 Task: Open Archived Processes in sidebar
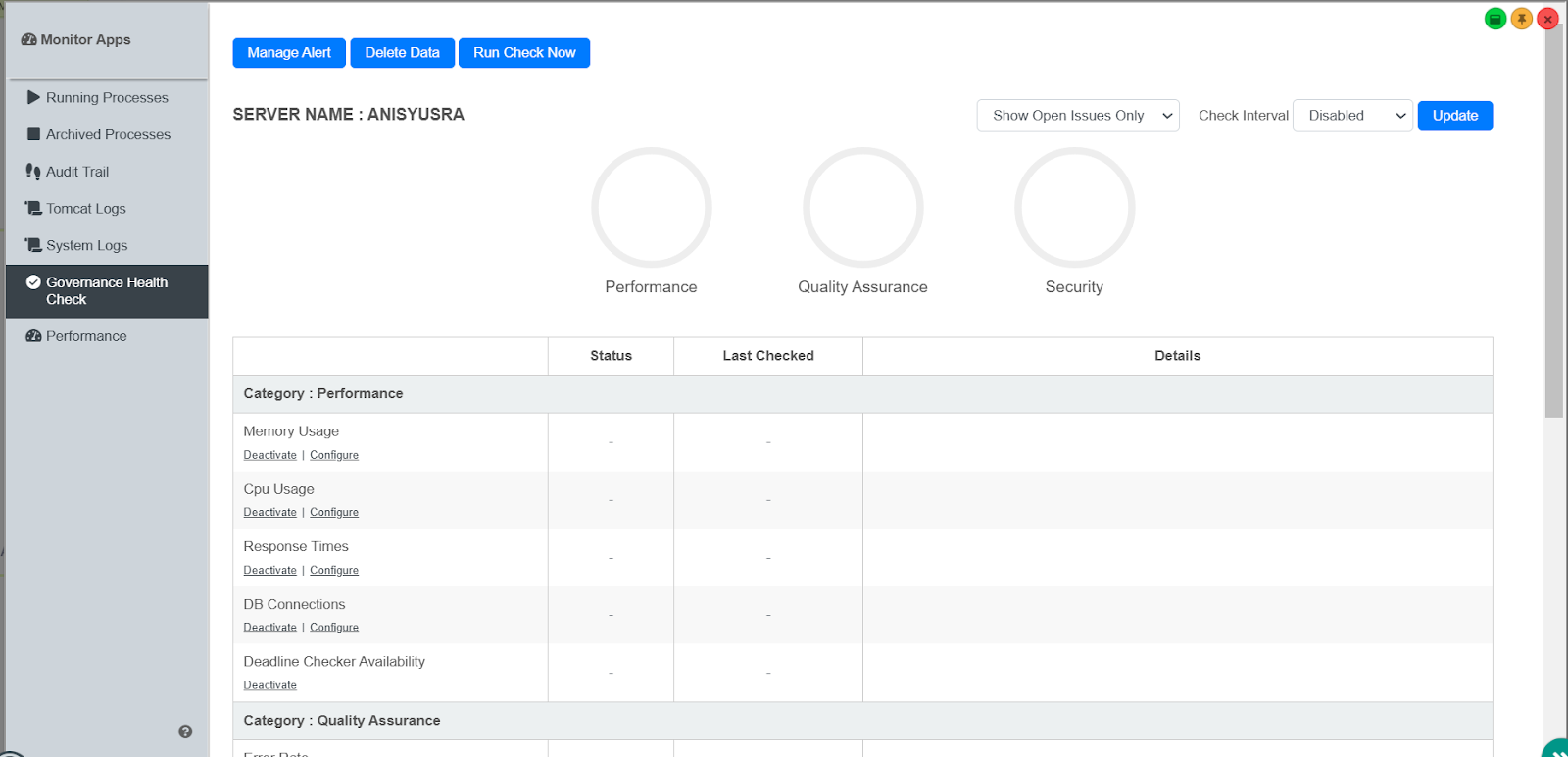pos(107,134)
